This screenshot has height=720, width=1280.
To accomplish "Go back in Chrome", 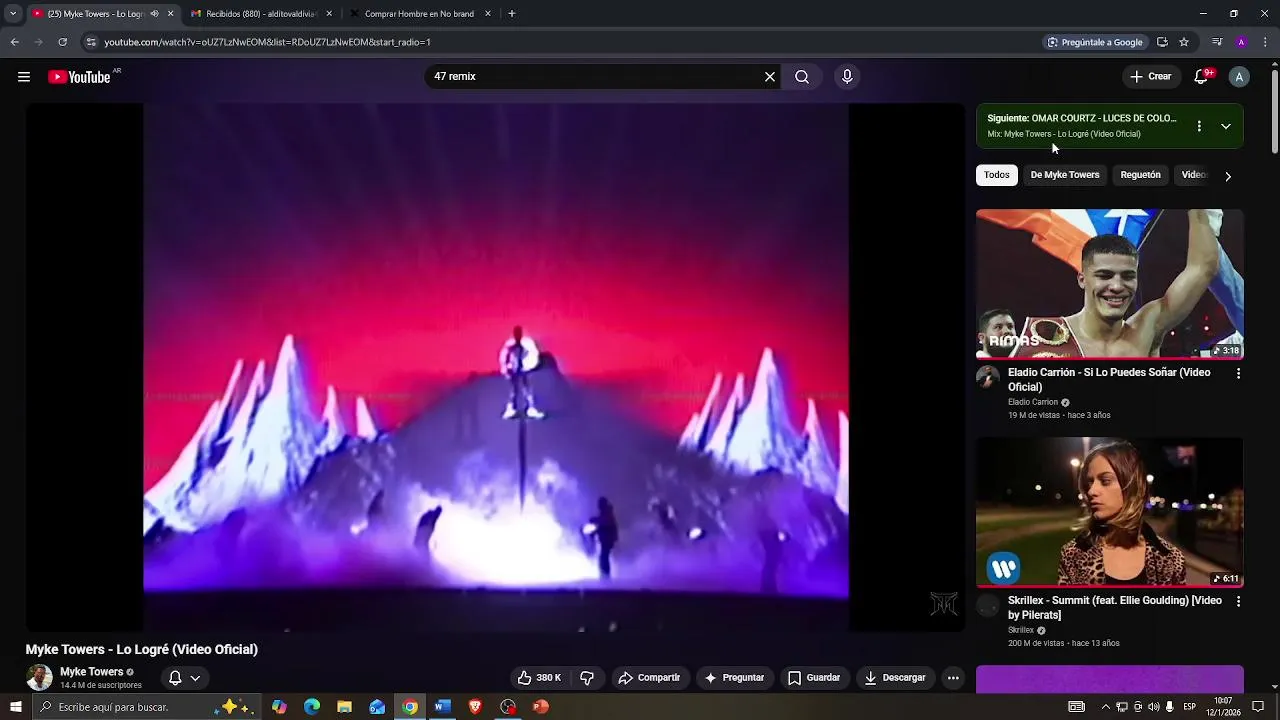I will pos(15,42).
